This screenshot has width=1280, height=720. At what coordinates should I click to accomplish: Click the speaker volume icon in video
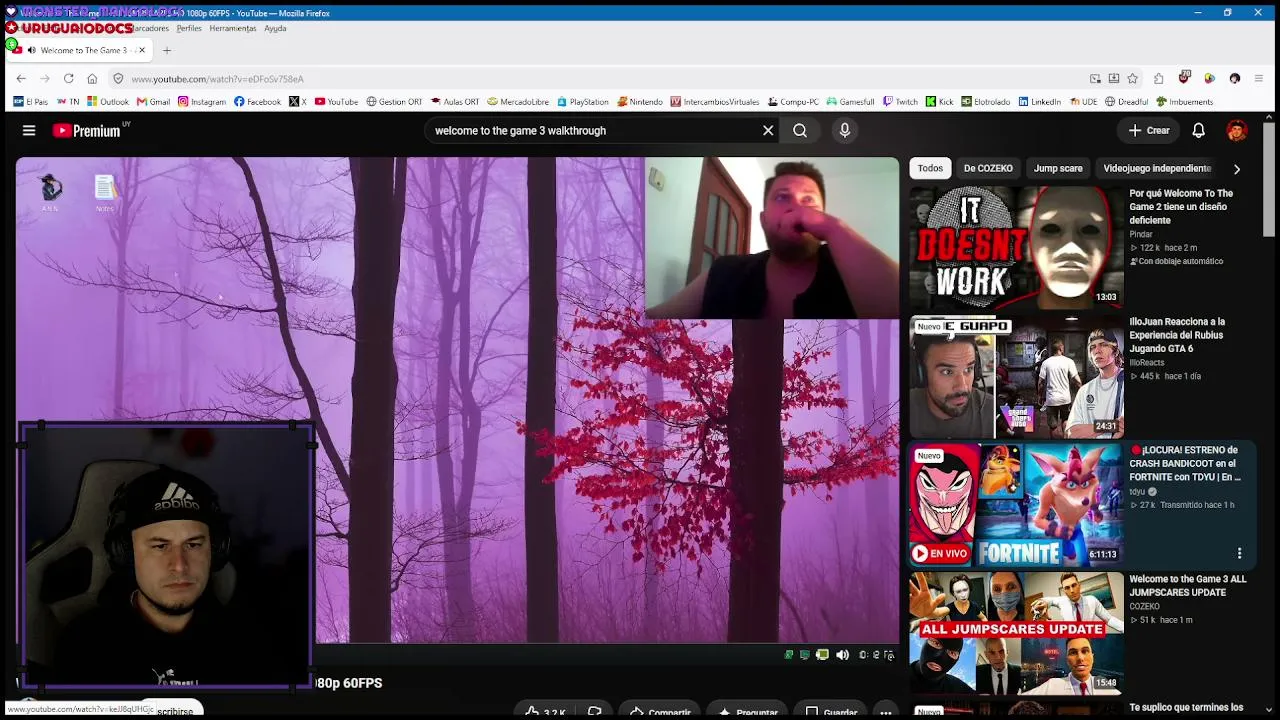coord(842,655)
